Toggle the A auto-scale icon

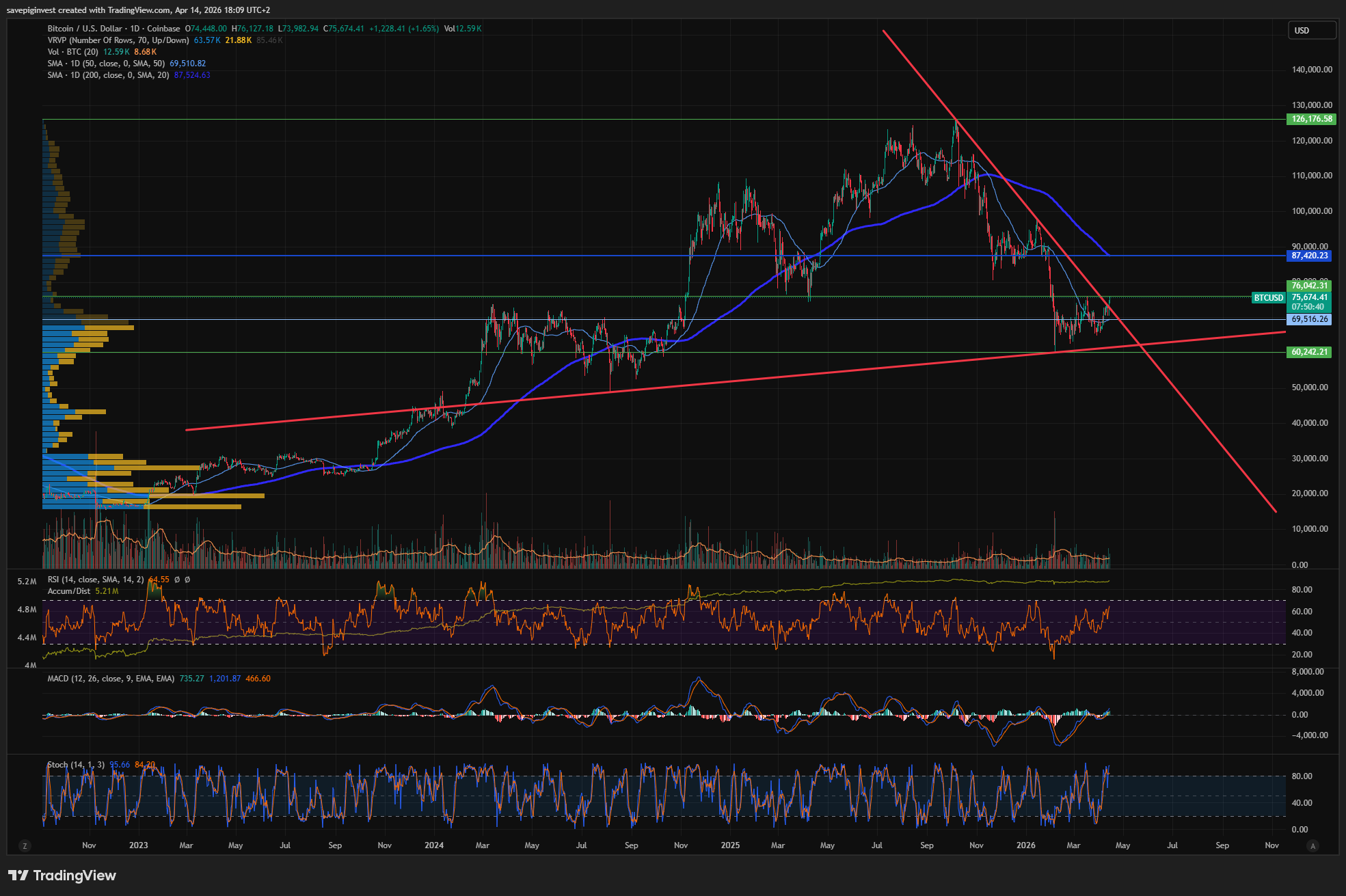(1313, 846)
